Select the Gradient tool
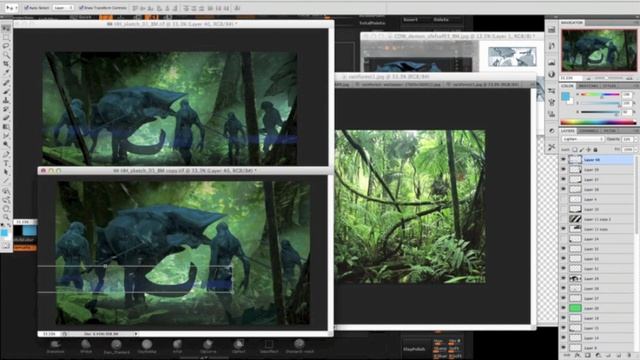This screenshot has width=640, height=360. 6,127
